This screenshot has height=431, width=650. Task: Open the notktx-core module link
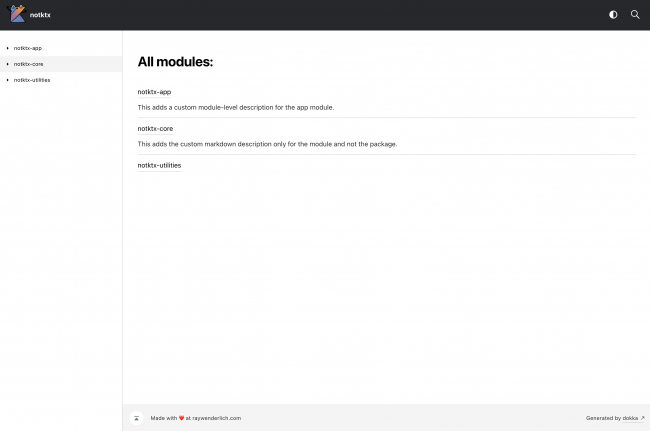point(155,129)
